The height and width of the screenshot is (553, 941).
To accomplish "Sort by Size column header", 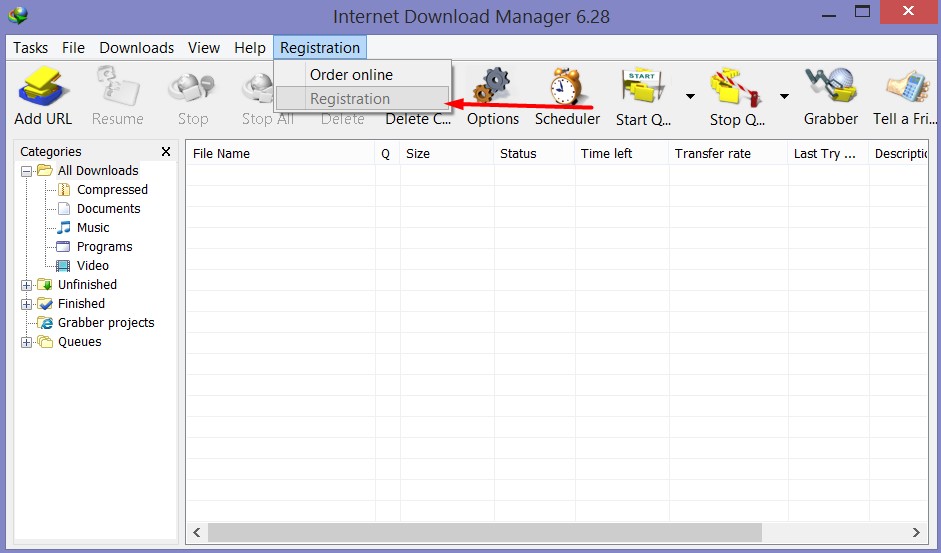I will pos(446,154).
